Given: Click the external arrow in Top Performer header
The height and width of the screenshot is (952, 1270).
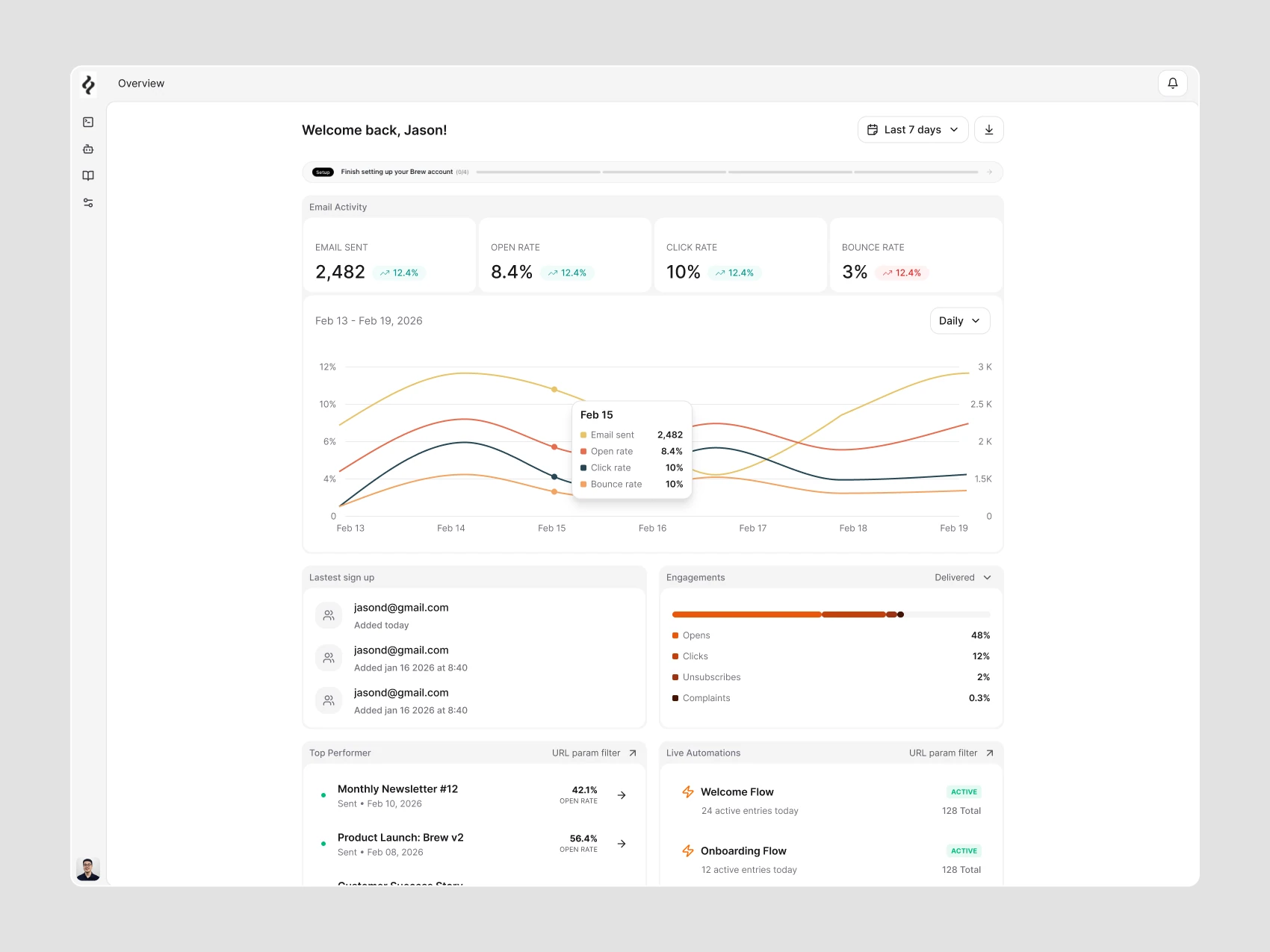Looking at the screenshot, I should click(x=633, y=753).
